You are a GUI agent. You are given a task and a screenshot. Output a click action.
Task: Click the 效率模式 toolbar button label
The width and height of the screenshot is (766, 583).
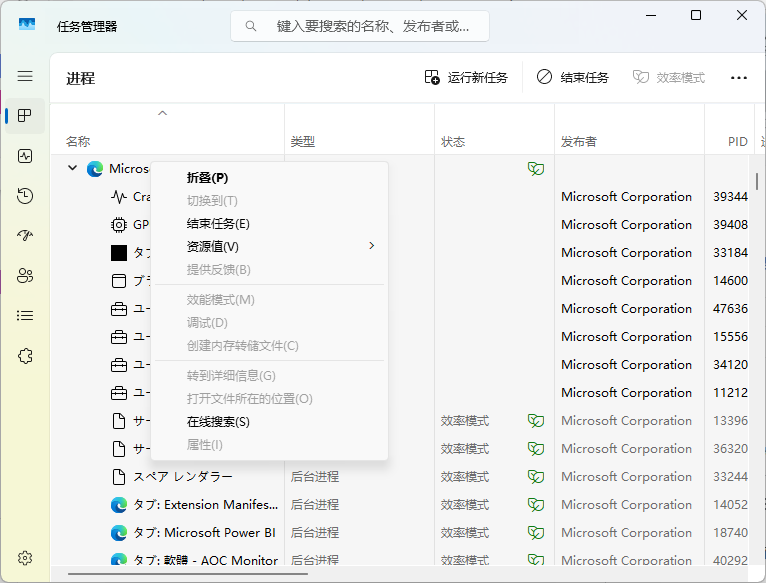tap(681, 78)
